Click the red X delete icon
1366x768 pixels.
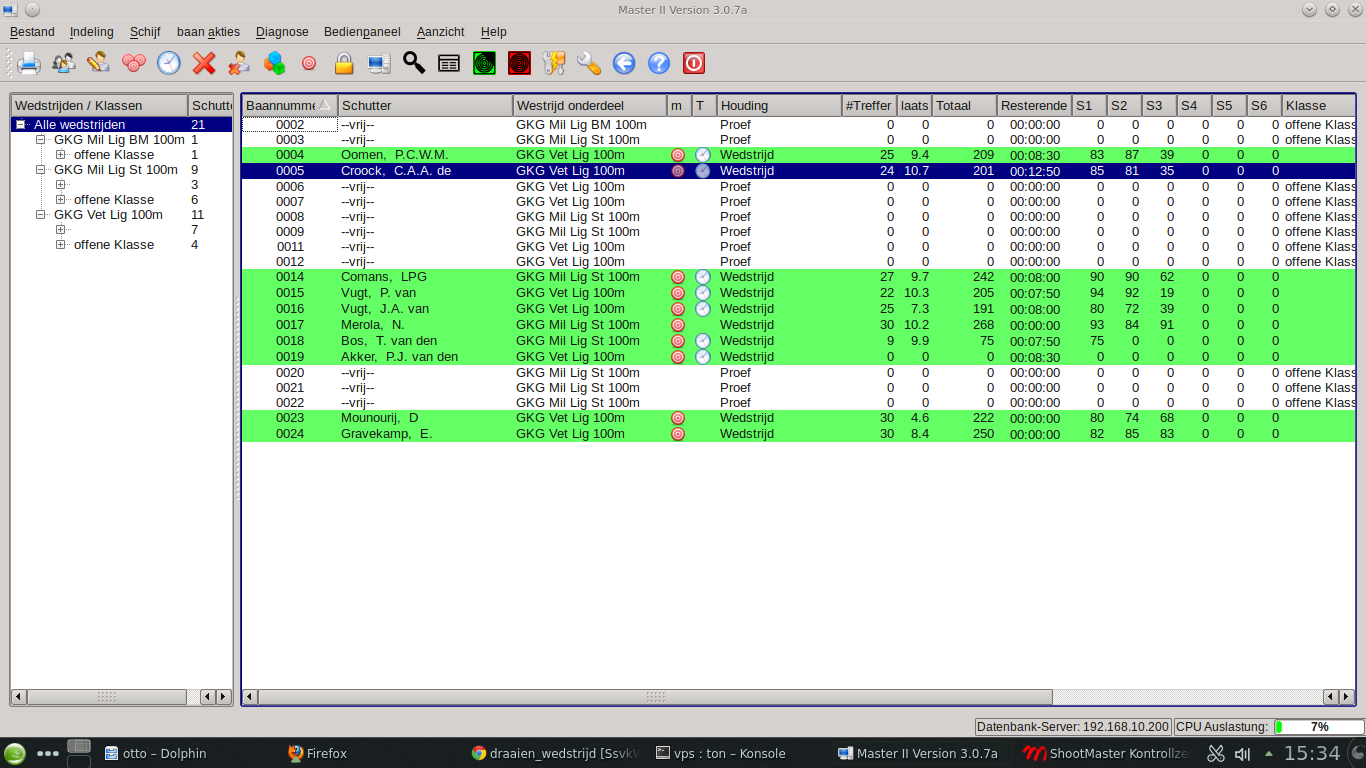(x=204, y=63)
